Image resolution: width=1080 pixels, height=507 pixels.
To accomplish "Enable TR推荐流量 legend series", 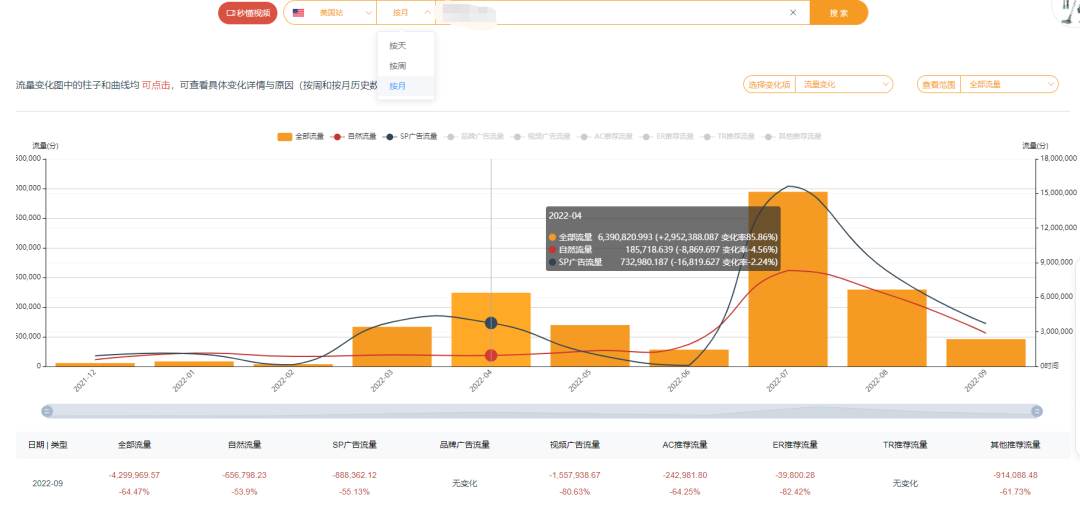I will coord(728,136).
